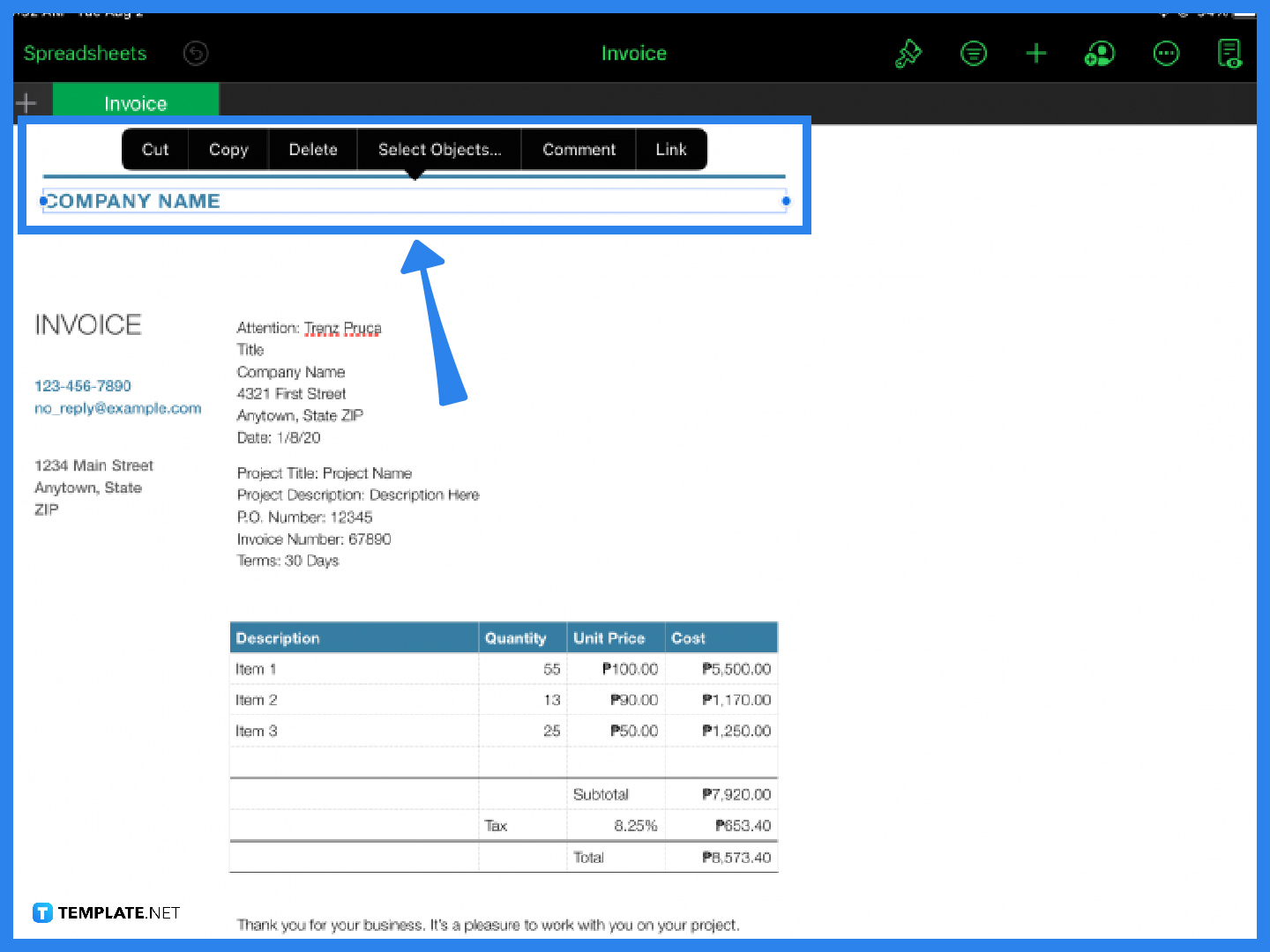This screenshot has height=952, width=1270.
Task: Add a Comment via the popup menu
Action: coord(579,149)
